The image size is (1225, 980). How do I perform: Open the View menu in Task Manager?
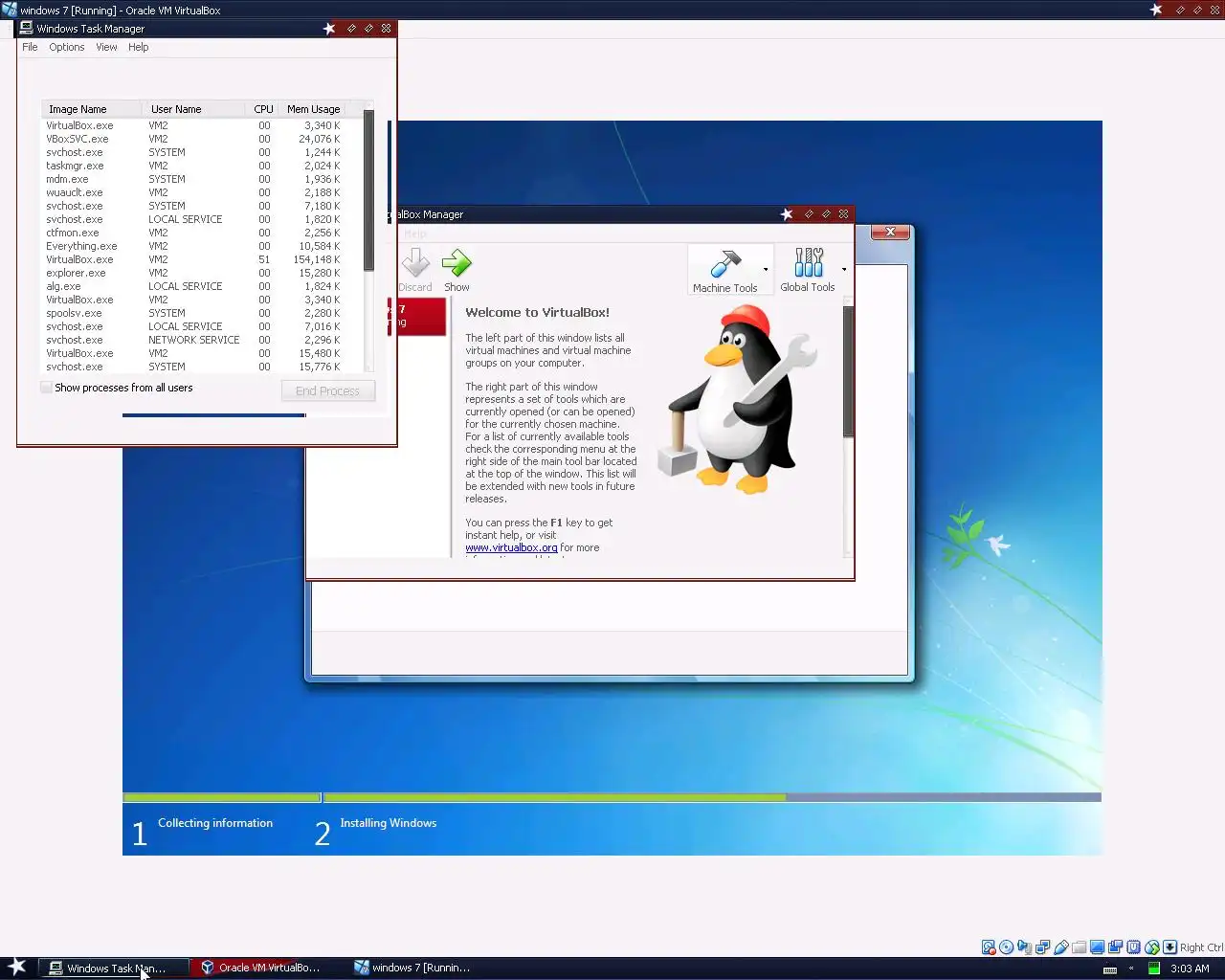pyautogui.click(x=106, y=47)
